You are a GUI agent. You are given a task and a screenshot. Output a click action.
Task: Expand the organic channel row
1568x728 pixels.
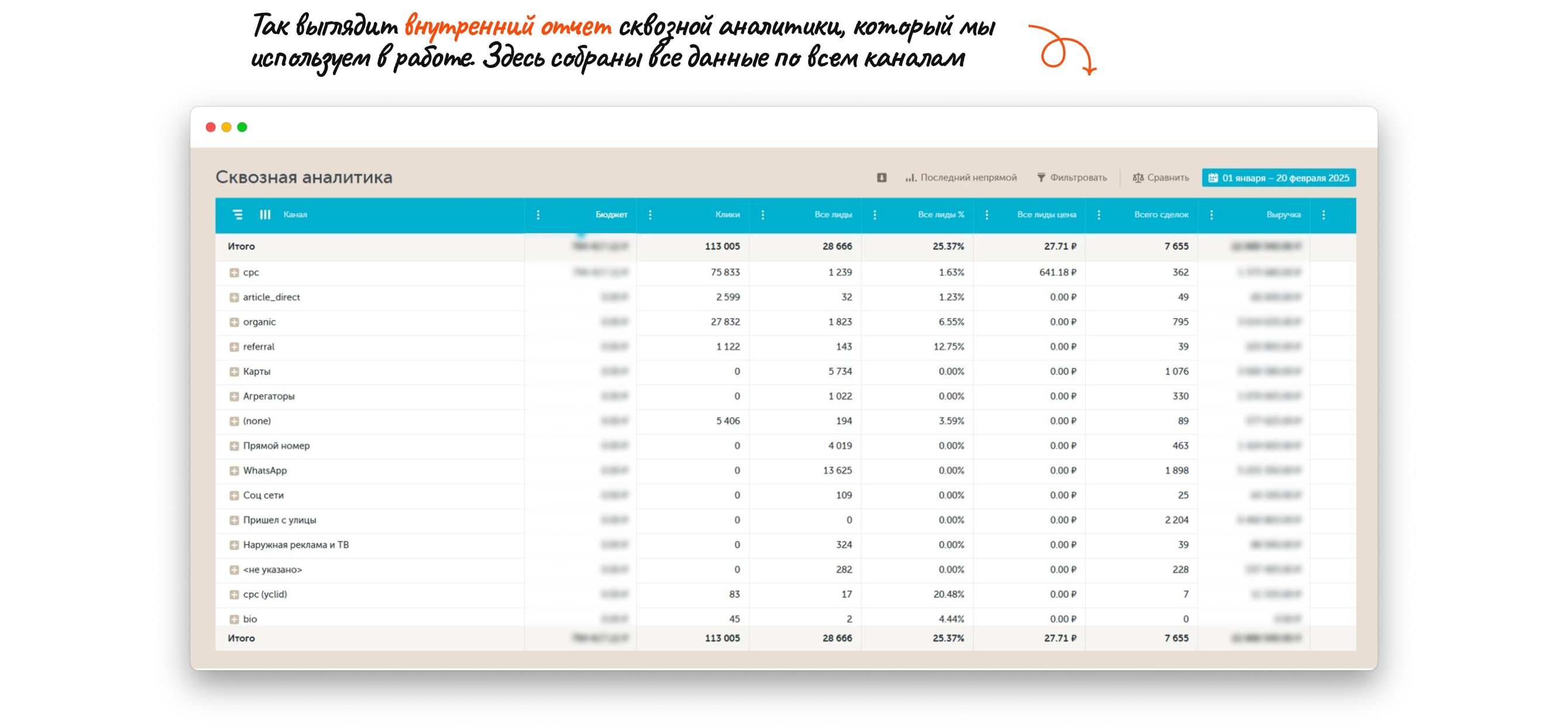point(234,322)
